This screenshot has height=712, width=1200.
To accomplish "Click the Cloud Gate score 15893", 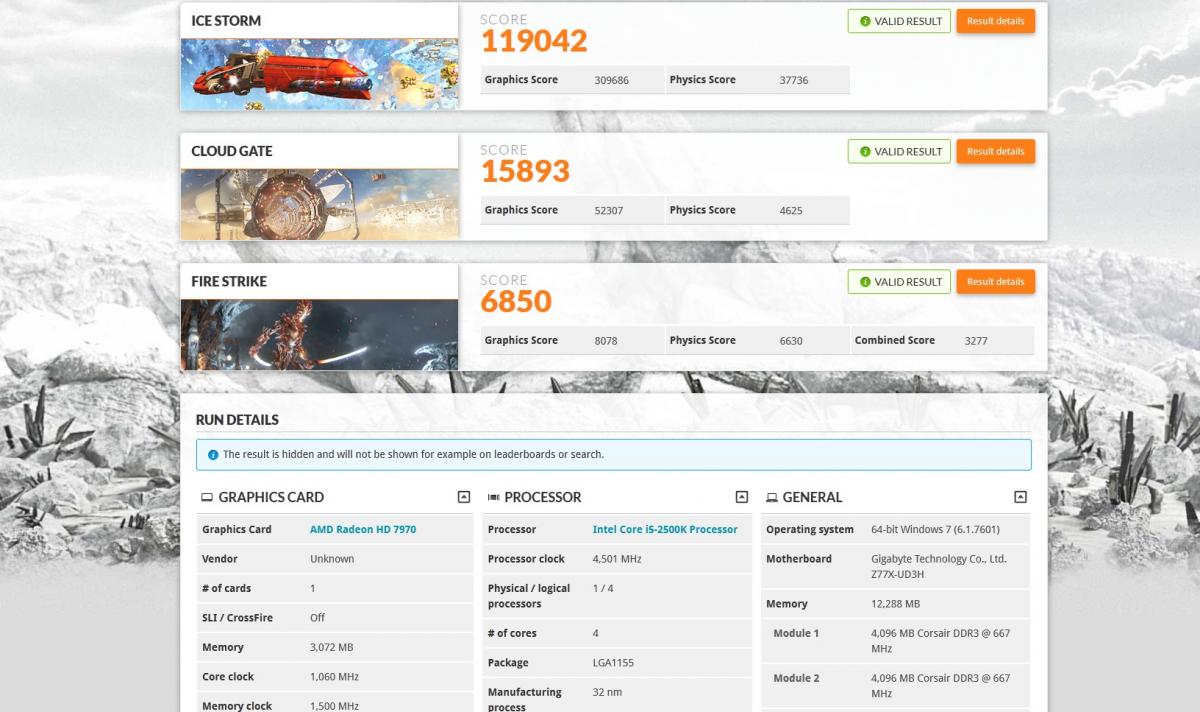I will point(525,171).
